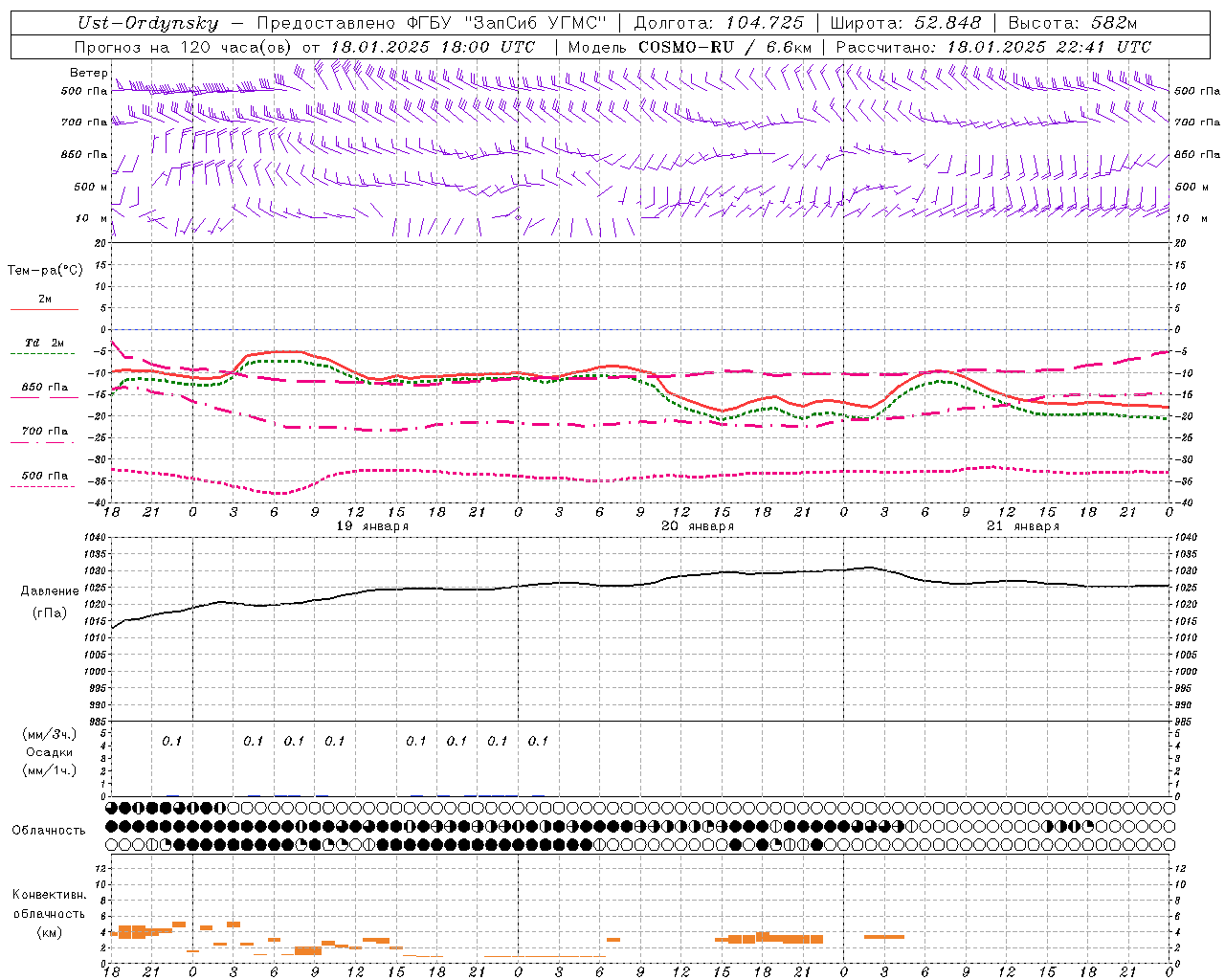
Task: Click the 'Высота: 582м' header text
Action: (x=1073, y=23)
